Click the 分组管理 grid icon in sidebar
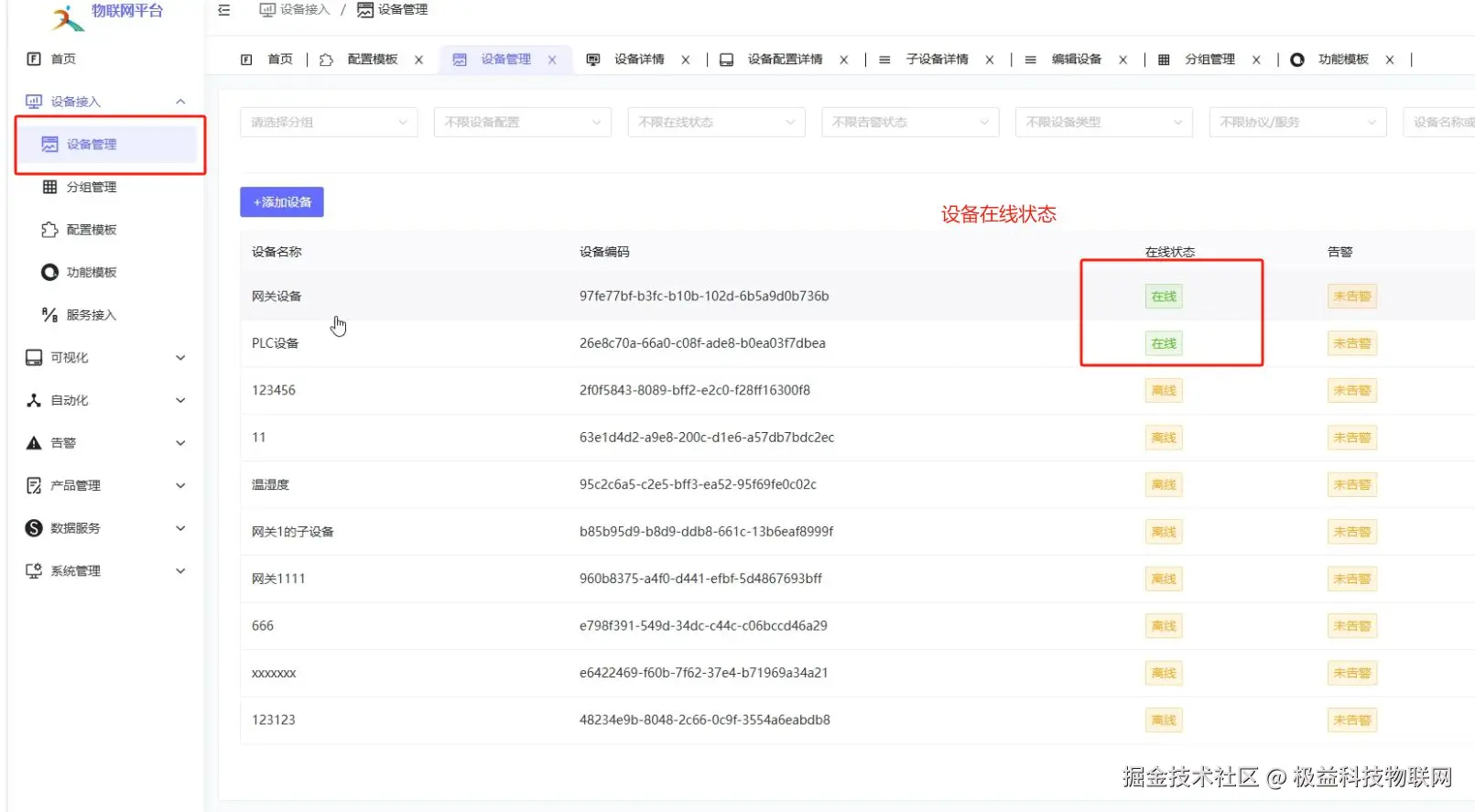The height and width of the screenshot is (812, 1475). point(50,187)
